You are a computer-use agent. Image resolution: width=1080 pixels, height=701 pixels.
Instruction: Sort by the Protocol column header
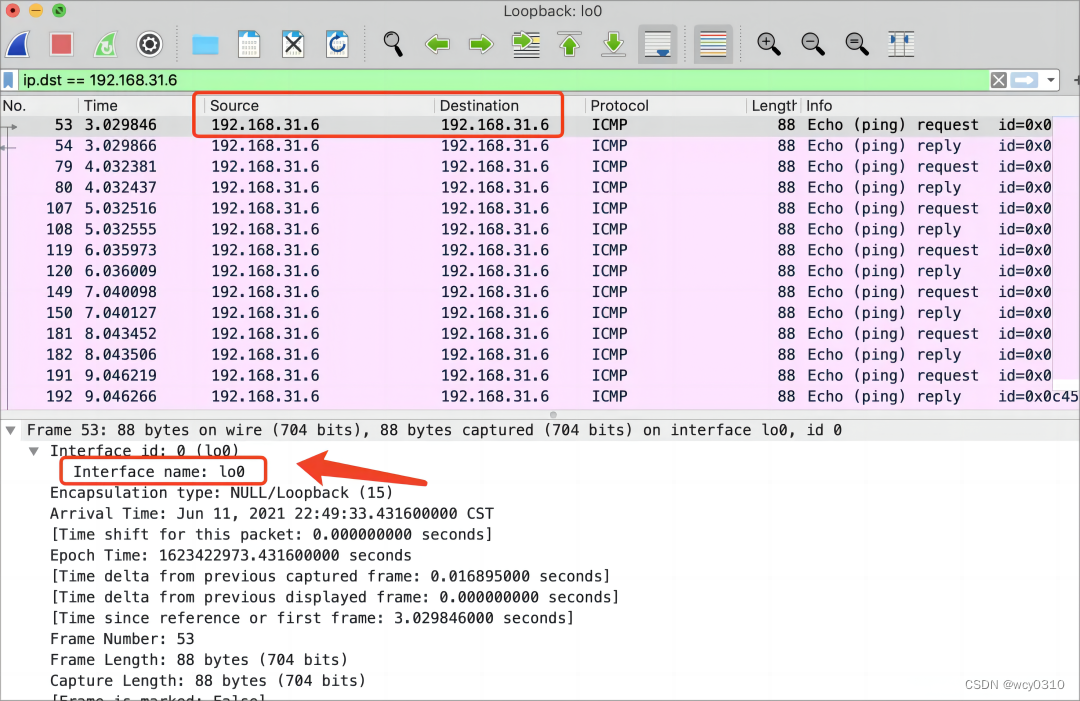pos(665,106)
